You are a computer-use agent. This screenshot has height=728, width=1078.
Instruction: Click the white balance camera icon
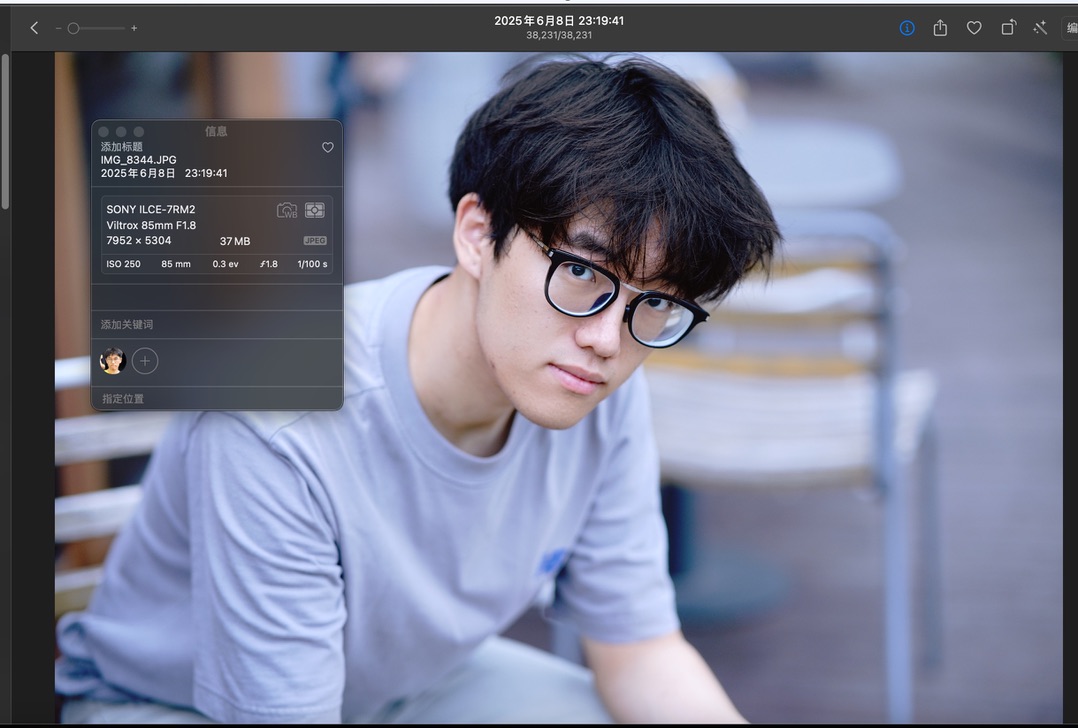[287, 210]
